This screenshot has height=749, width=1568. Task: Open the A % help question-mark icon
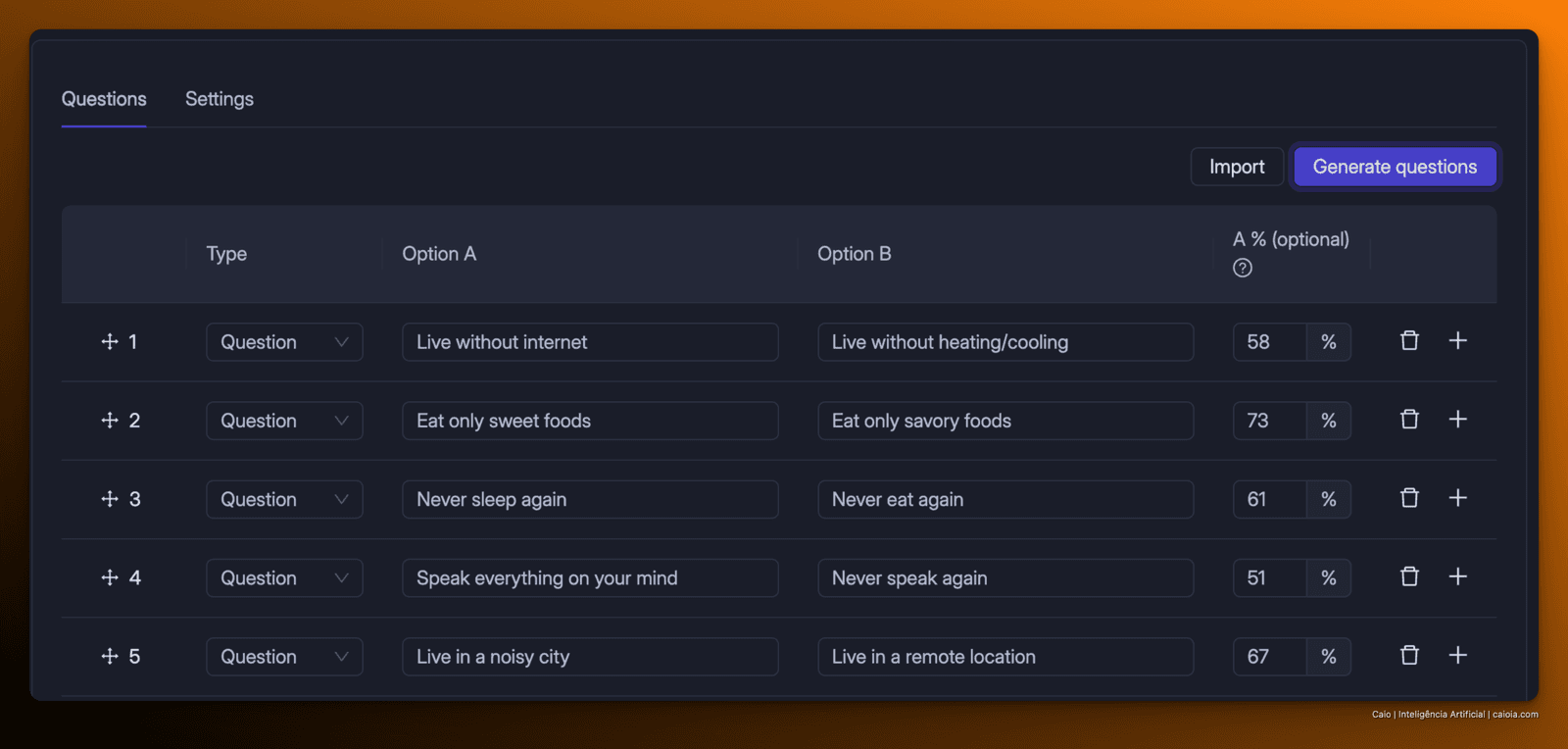coord(1243,268)
